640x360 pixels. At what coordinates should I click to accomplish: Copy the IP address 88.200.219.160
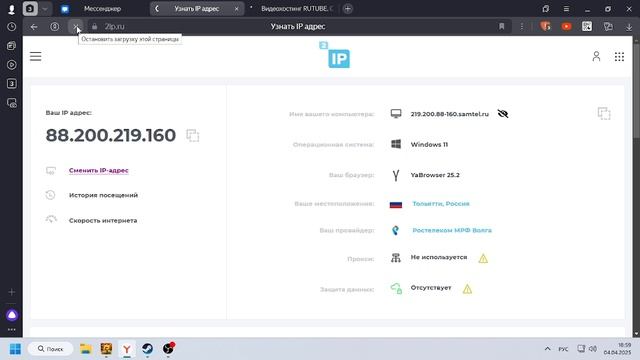pyautogui.click(x=193, y=136)
